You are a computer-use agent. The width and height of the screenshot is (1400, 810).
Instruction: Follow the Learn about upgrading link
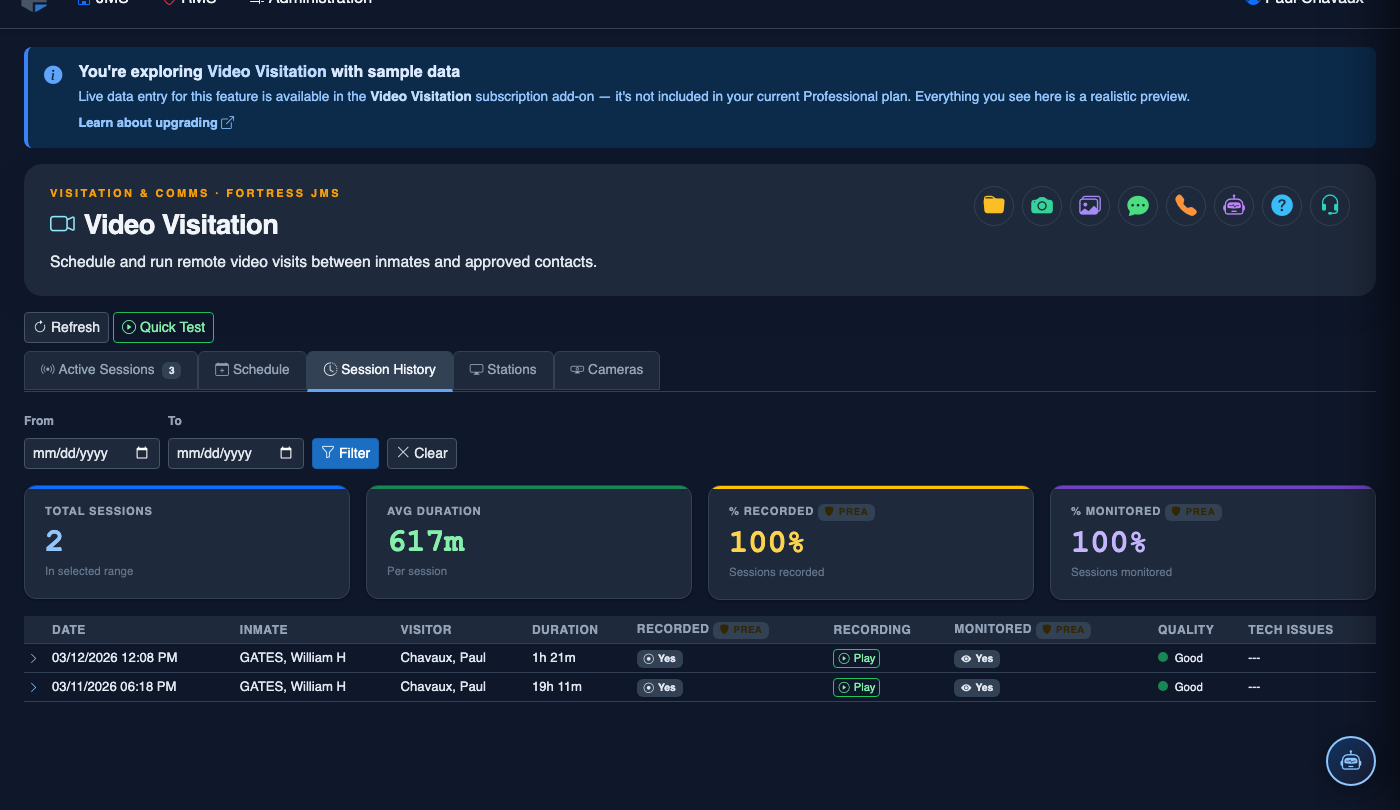(x=156, y=122)
